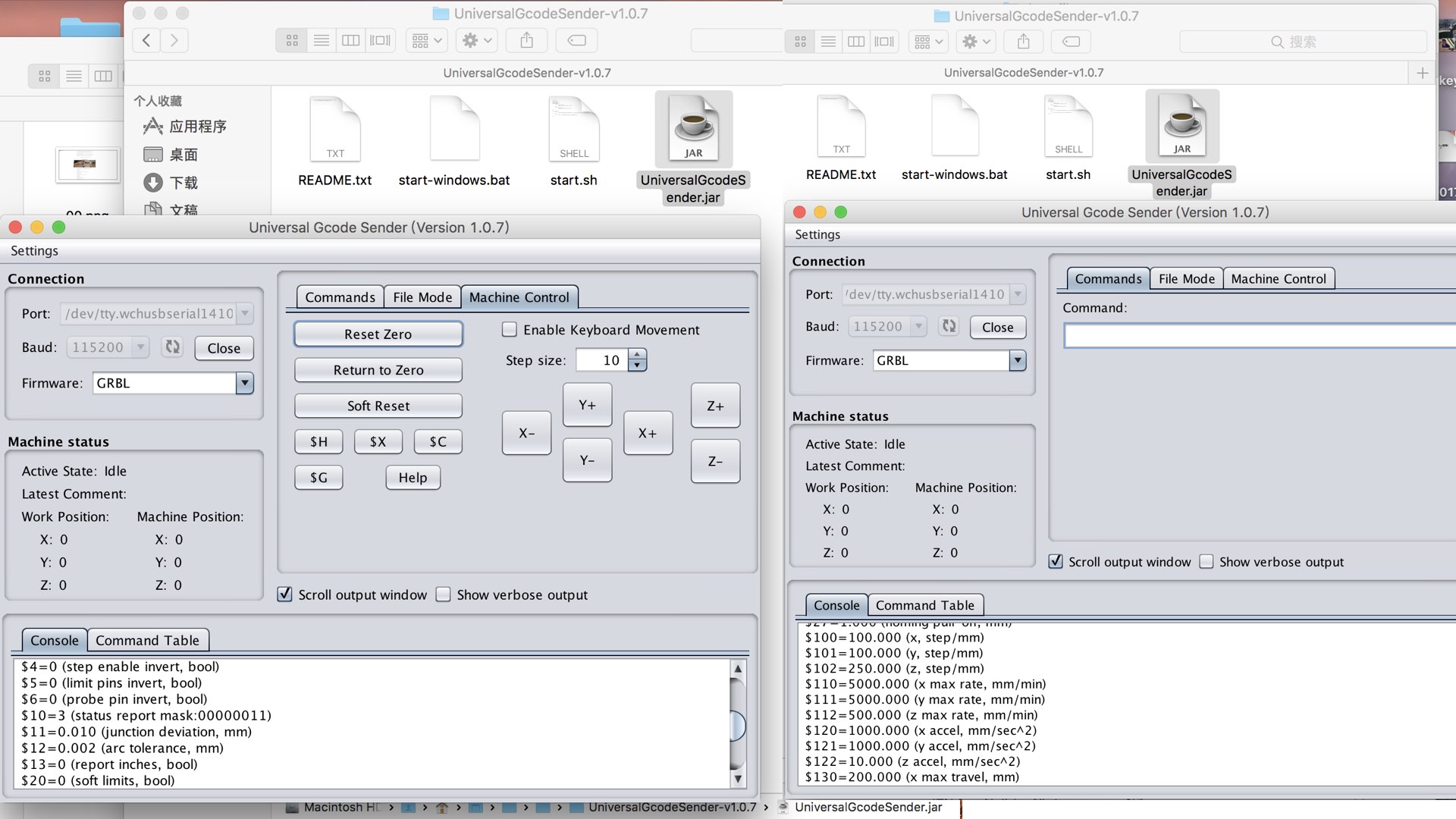
Task: Click the refresh ports icon in left Connection panel
Action: click(x=173, y=347)
